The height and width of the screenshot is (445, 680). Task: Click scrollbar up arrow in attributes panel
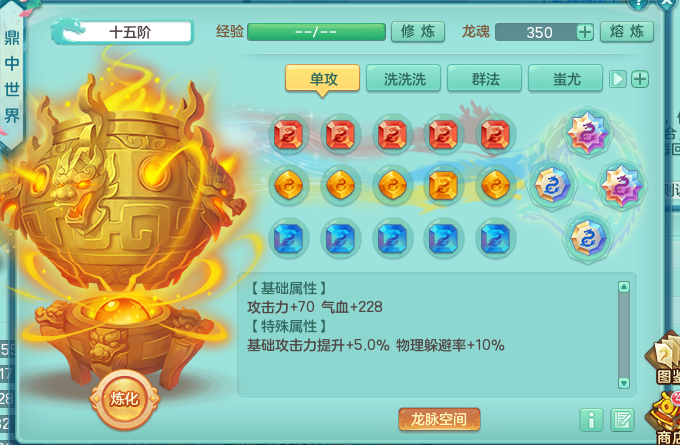point(624,287)
